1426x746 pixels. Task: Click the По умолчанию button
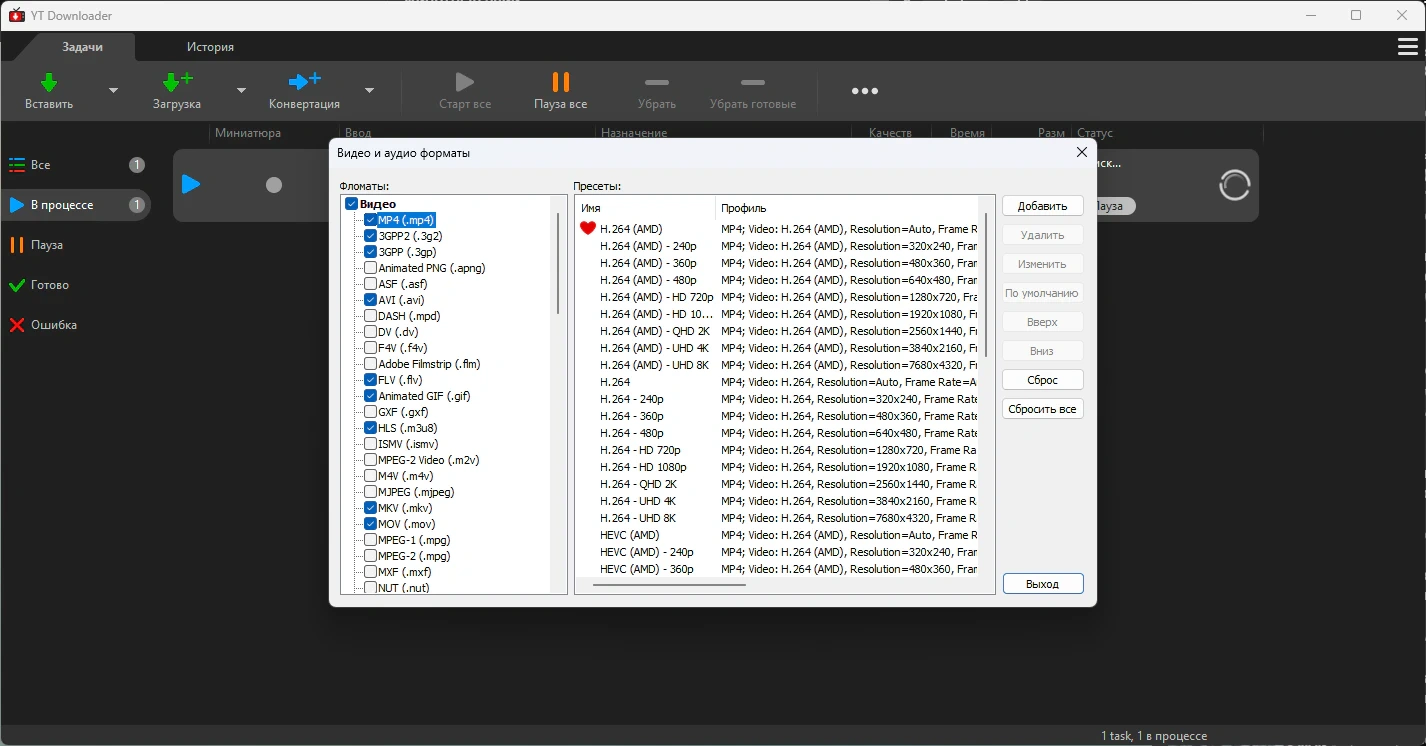pyautogui.click(x=1043, y=293)
